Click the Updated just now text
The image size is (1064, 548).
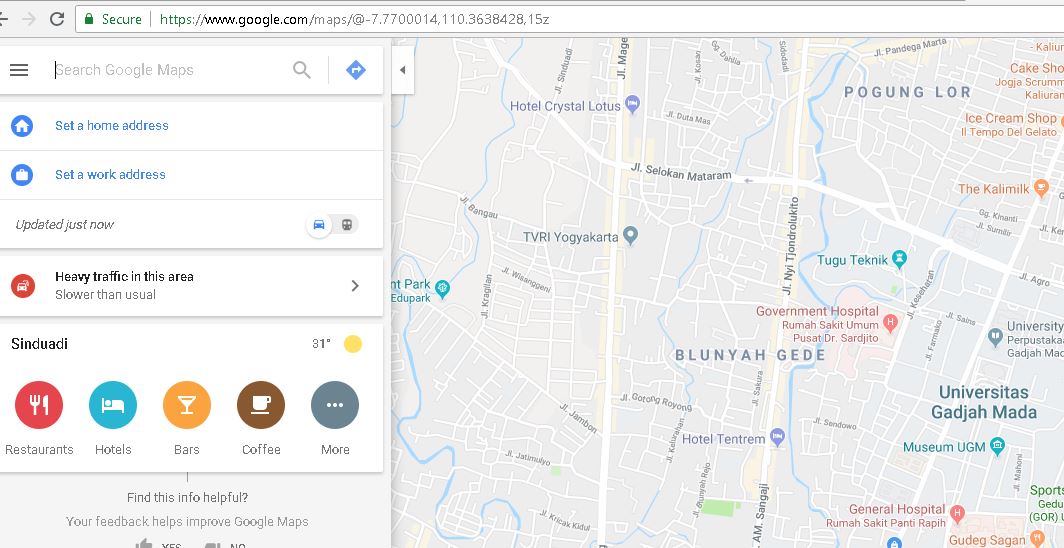pos(64,224)
